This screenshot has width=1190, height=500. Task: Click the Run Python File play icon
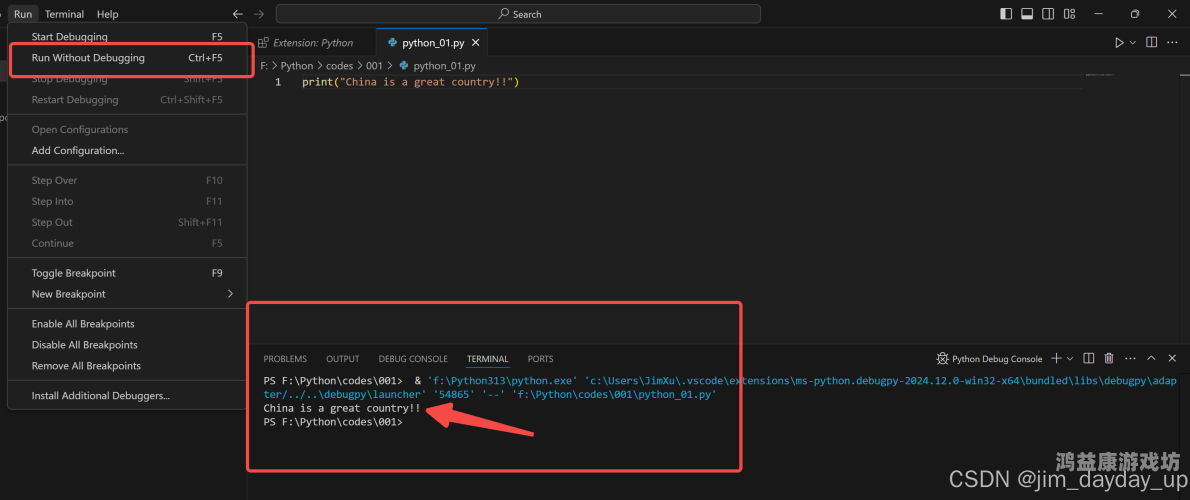click(1119, 43)
